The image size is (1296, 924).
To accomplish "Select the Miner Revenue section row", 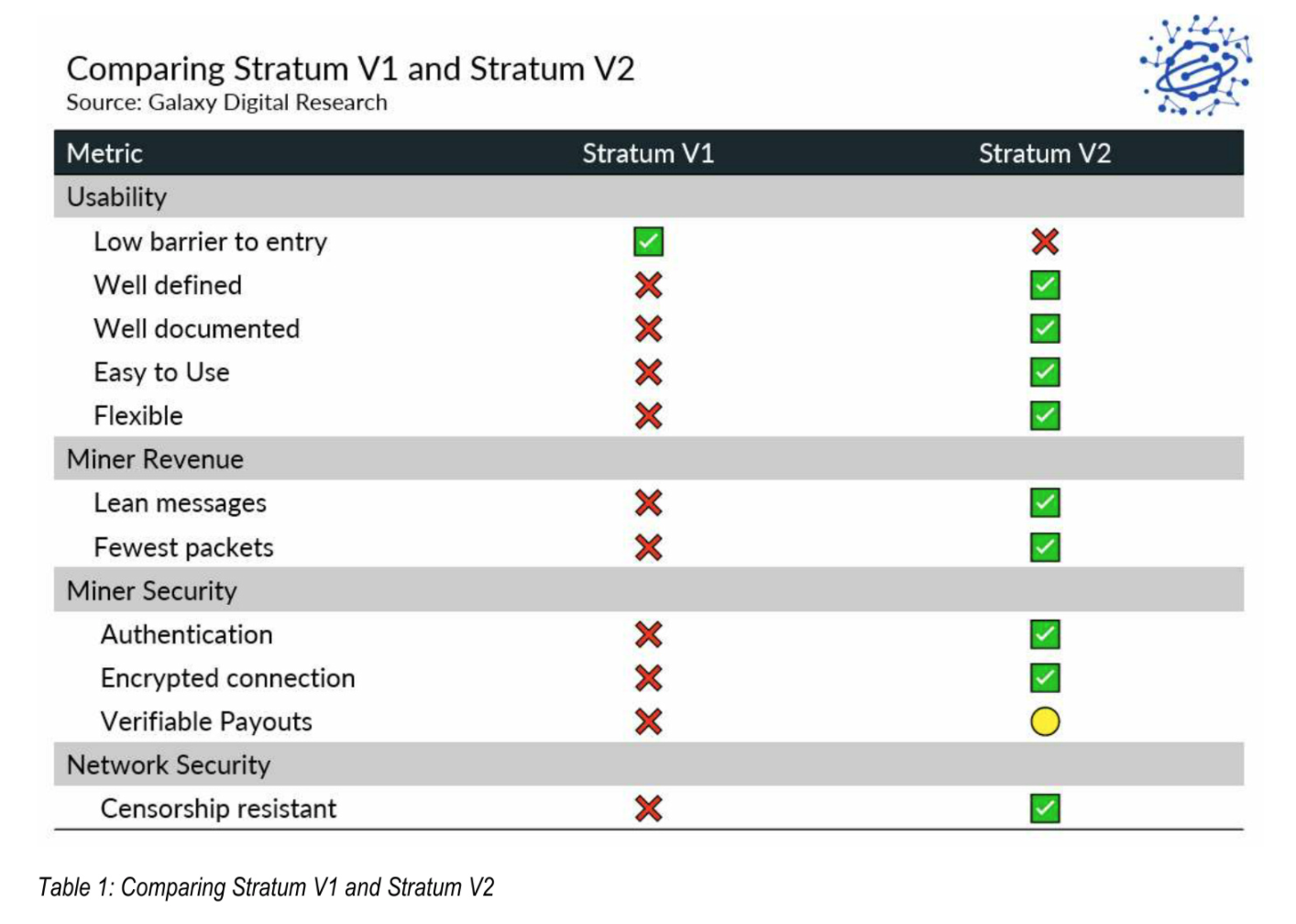I will [649, 458].
